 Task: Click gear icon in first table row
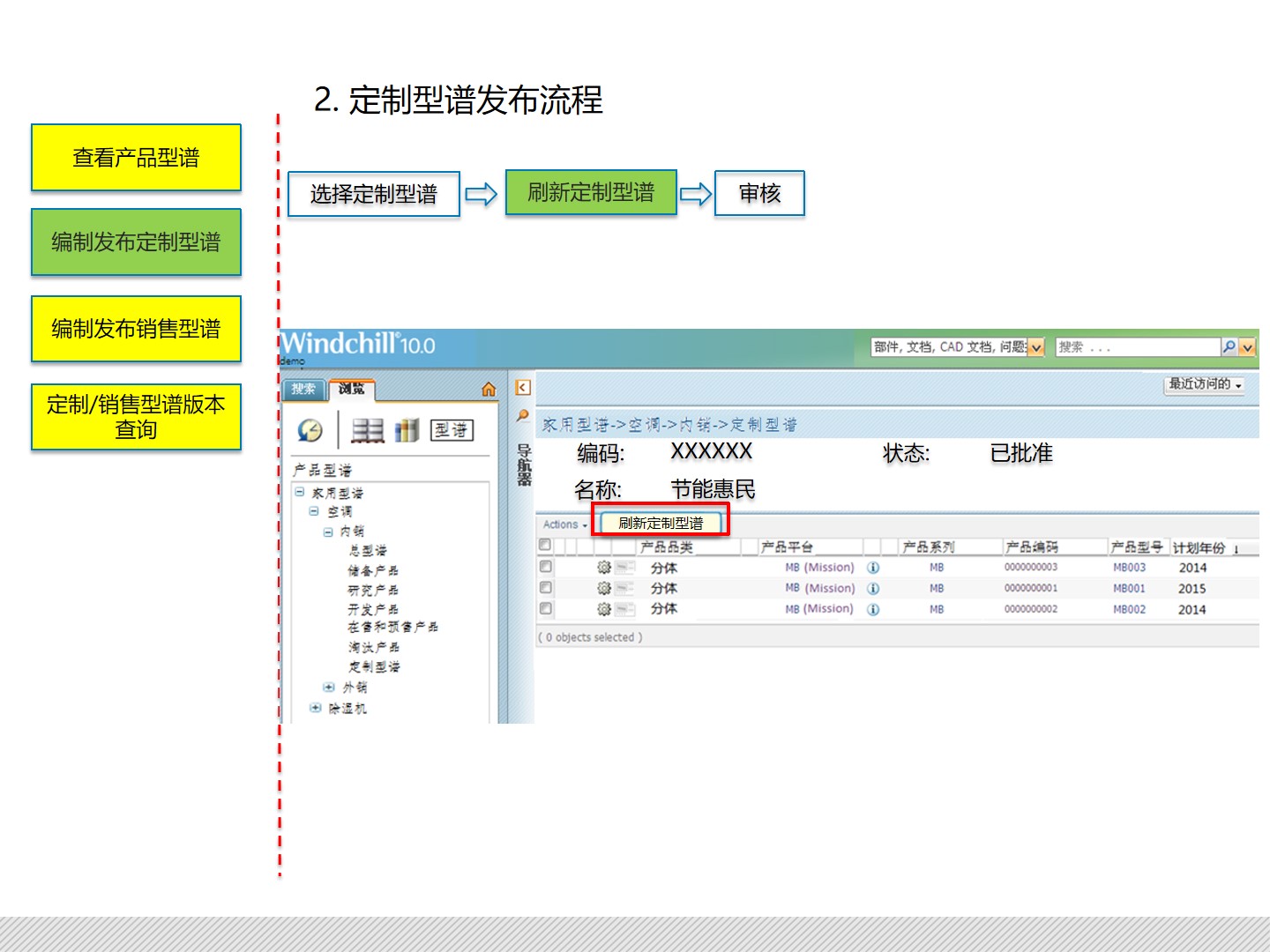pos(604,568)
